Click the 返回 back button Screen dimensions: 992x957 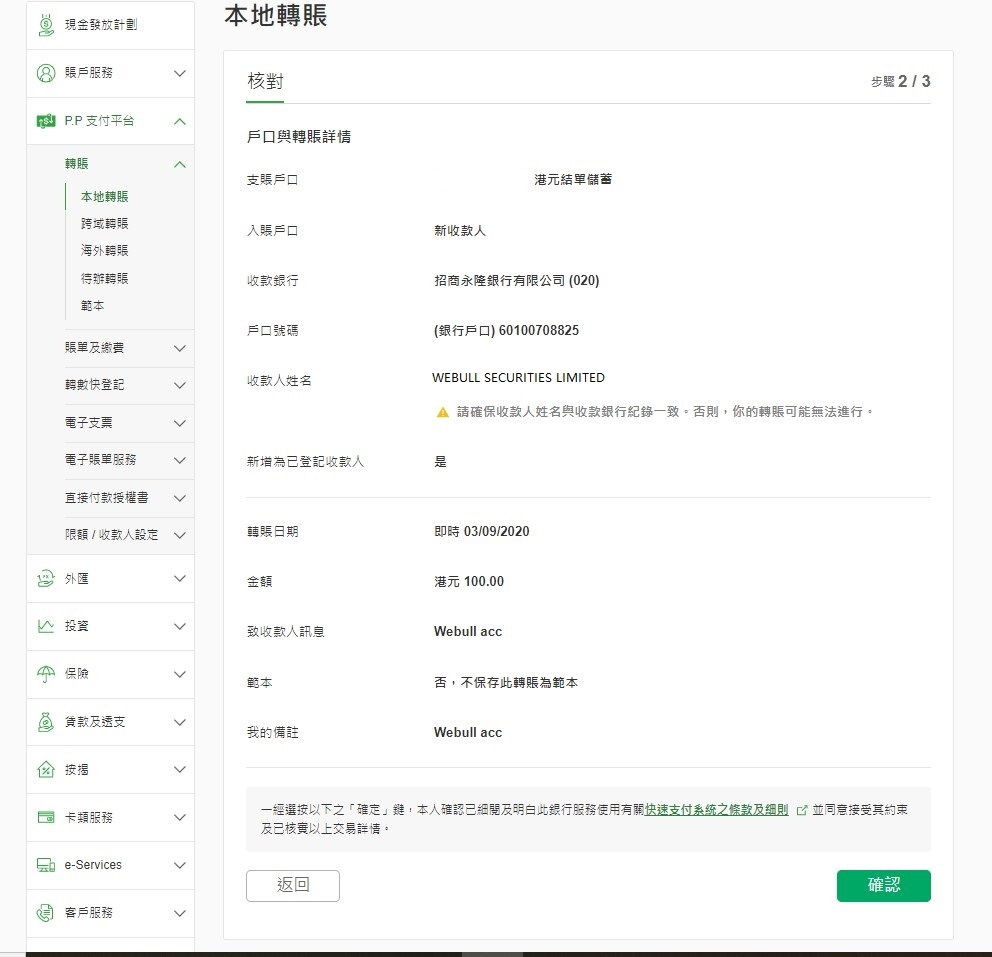tap(293, 886)
